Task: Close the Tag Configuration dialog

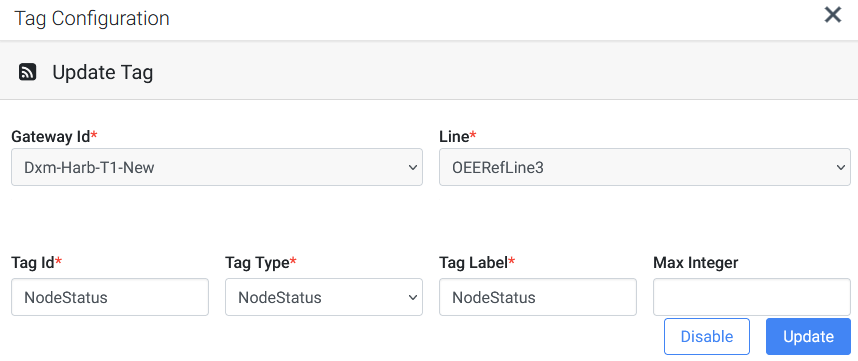Action: [x=832, y=15]
